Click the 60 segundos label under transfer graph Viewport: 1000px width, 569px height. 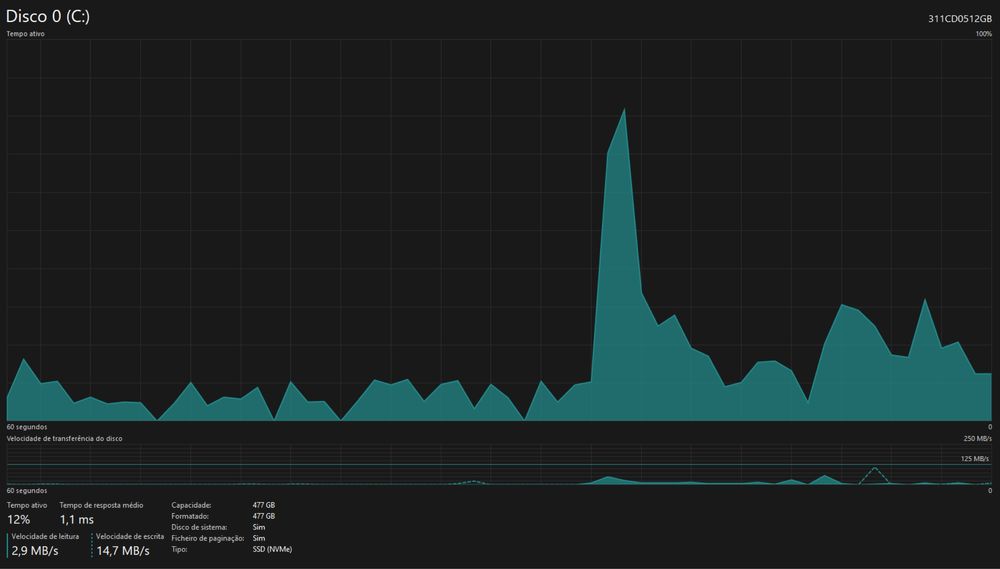27,491
